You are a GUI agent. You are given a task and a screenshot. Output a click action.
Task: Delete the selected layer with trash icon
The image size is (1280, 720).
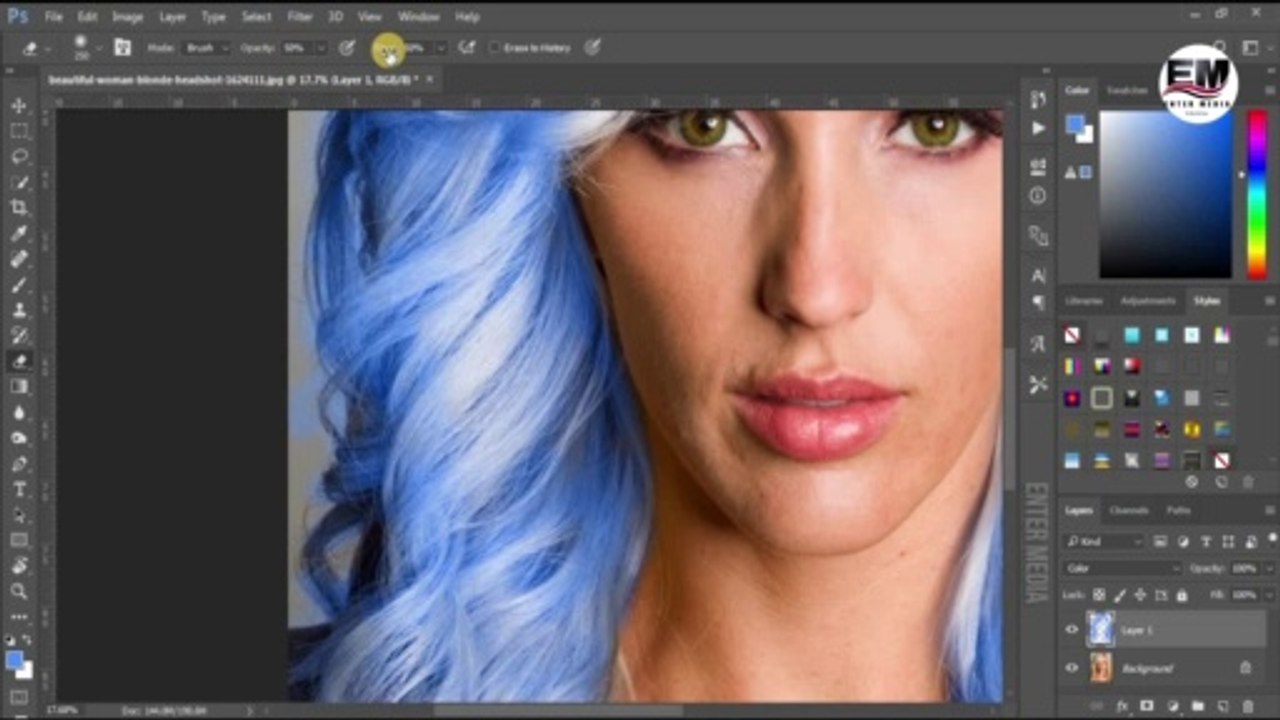[x=1247, y=706]
